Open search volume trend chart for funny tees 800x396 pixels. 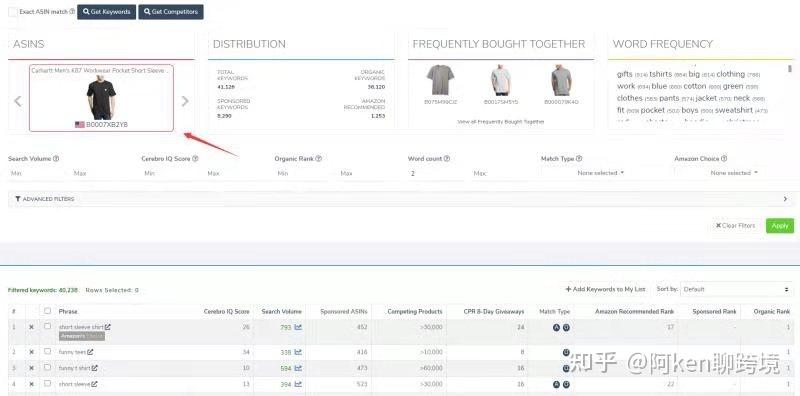298,352
